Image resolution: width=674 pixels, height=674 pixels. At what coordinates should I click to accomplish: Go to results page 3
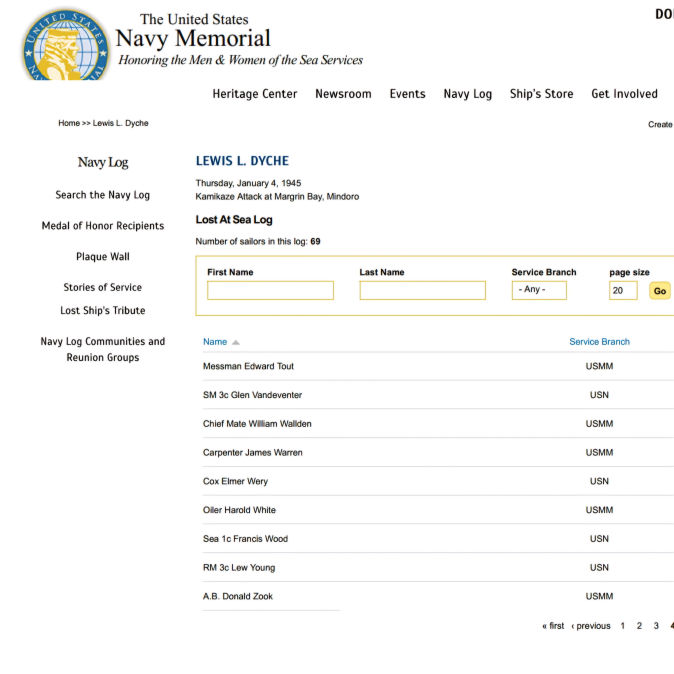click(656, 626)
